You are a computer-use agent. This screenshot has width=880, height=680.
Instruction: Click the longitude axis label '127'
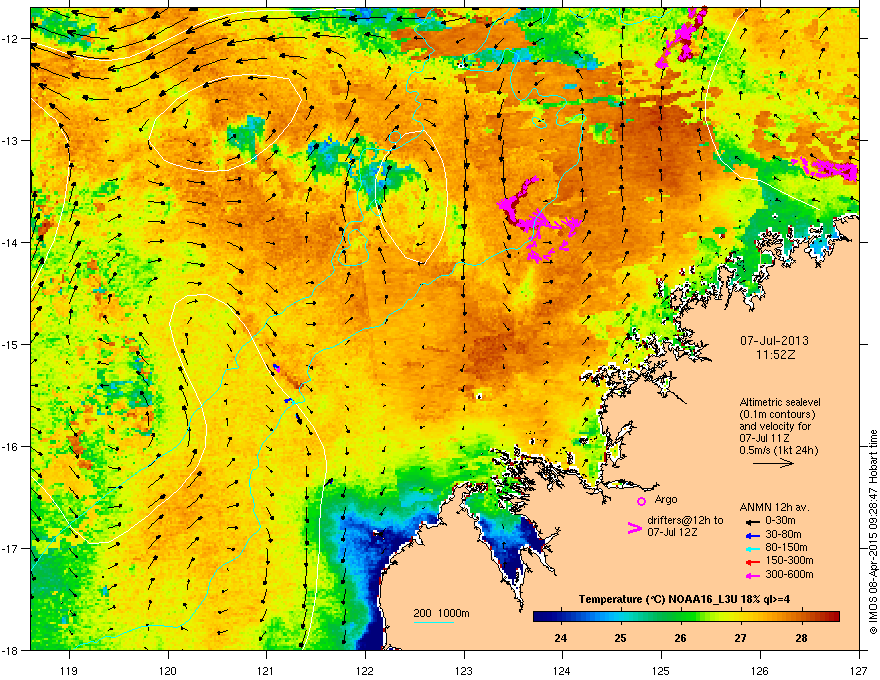click(859, 671)
